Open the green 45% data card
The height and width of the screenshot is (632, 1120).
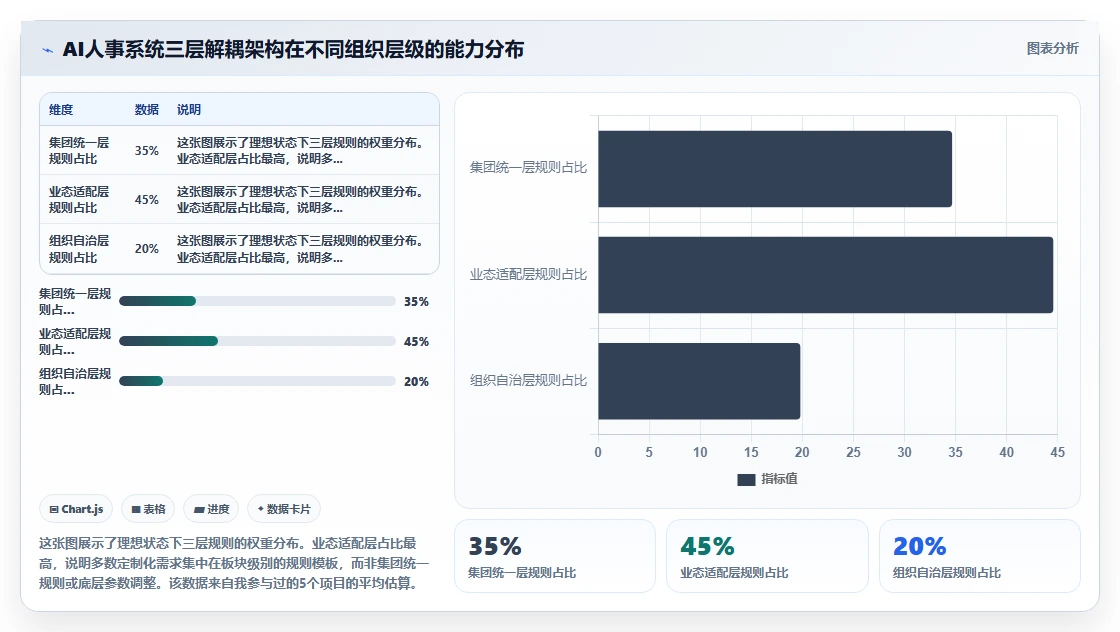[767, 556]
